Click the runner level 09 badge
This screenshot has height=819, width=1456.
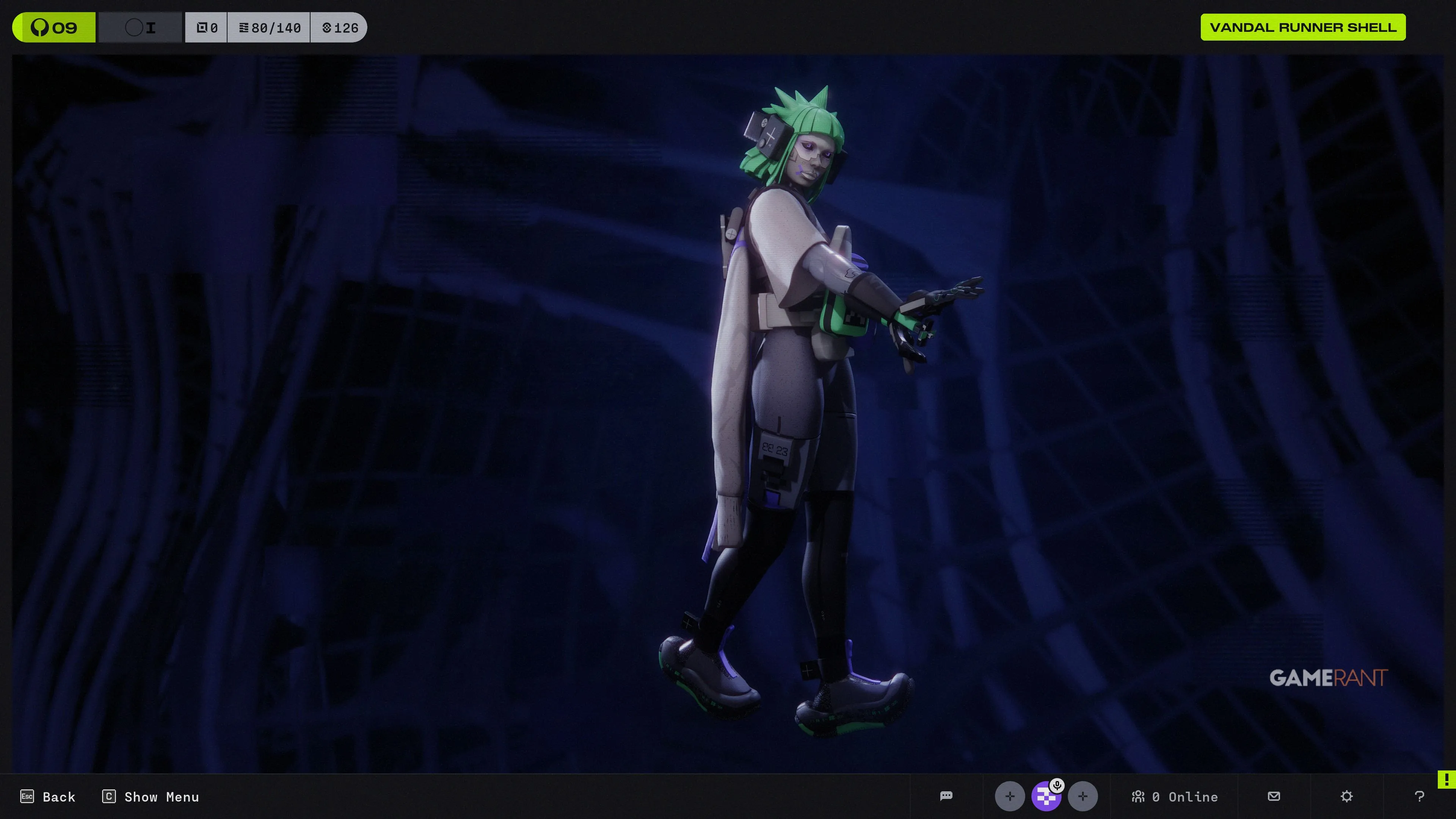[x=54, y=28]
